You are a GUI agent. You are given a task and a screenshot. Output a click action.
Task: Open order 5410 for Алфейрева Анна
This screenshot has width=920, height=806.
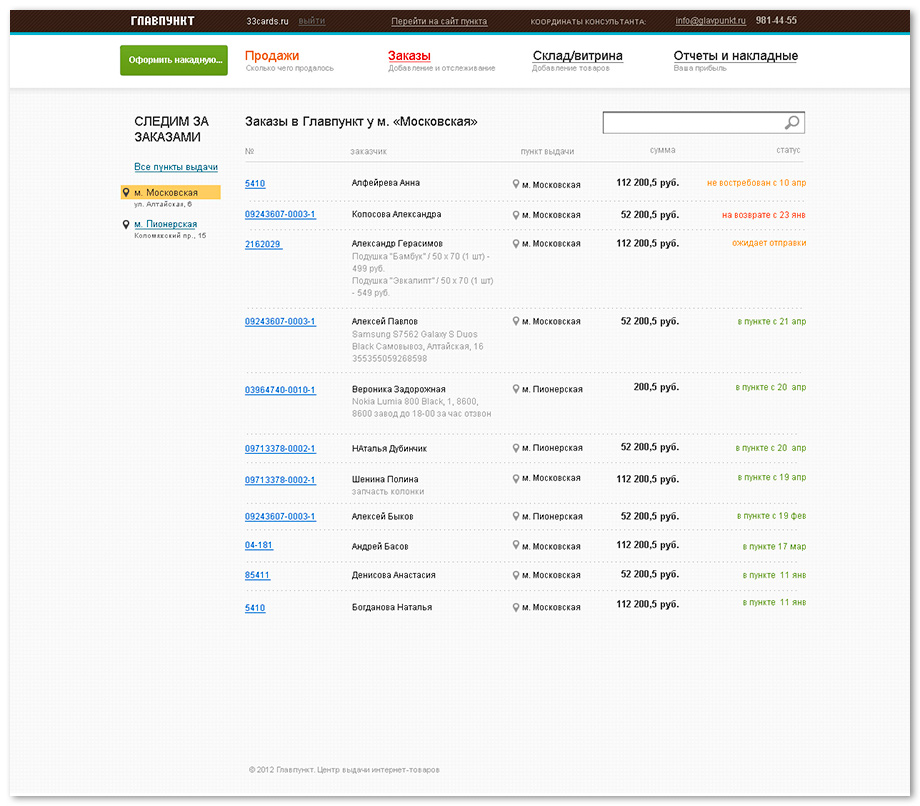coord(255,184)
